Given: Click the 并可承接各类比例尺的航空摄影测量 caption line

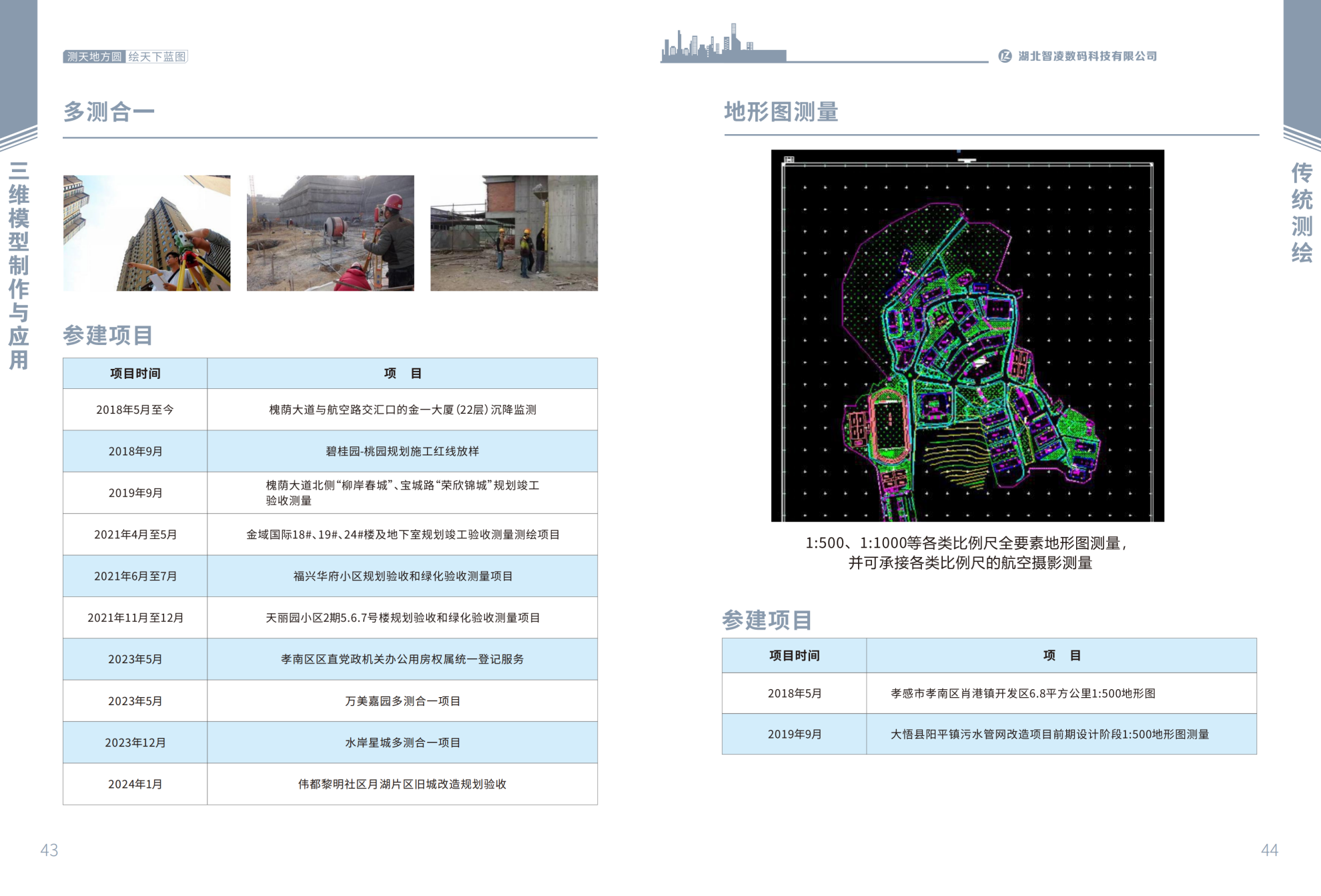Looking at the screenshot, I should (970, 563).
